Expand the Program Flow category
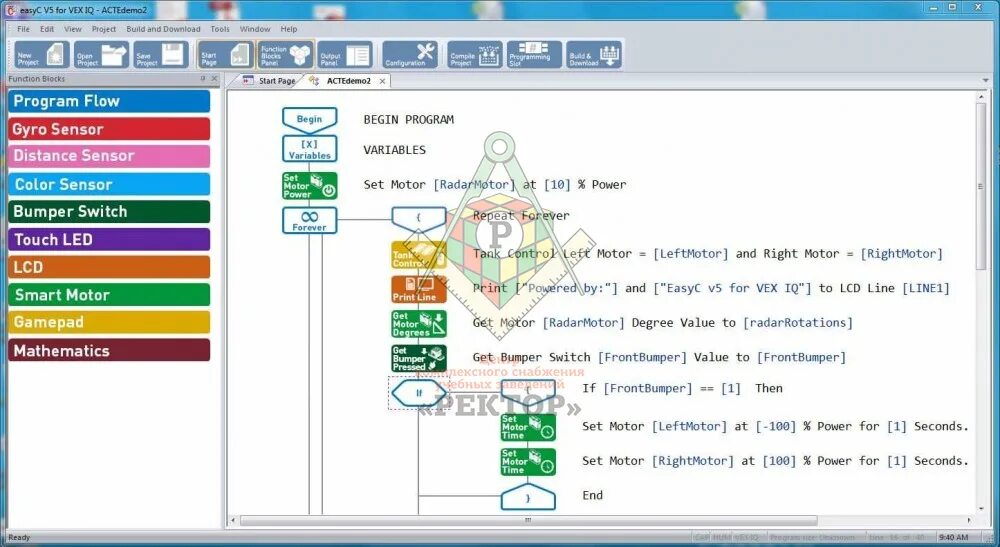Viewport: 1000px width, 547px height. pyautogui.click(x=109, y=101)
